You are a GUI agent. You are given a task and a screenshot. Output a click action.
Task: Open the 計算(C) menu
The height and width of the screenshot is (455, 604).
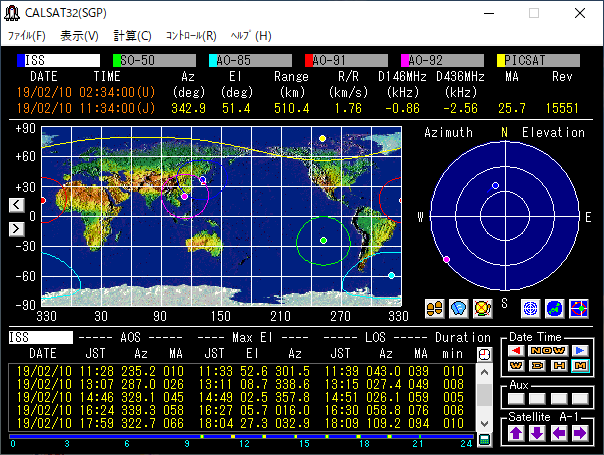click(x=132, y=36)
